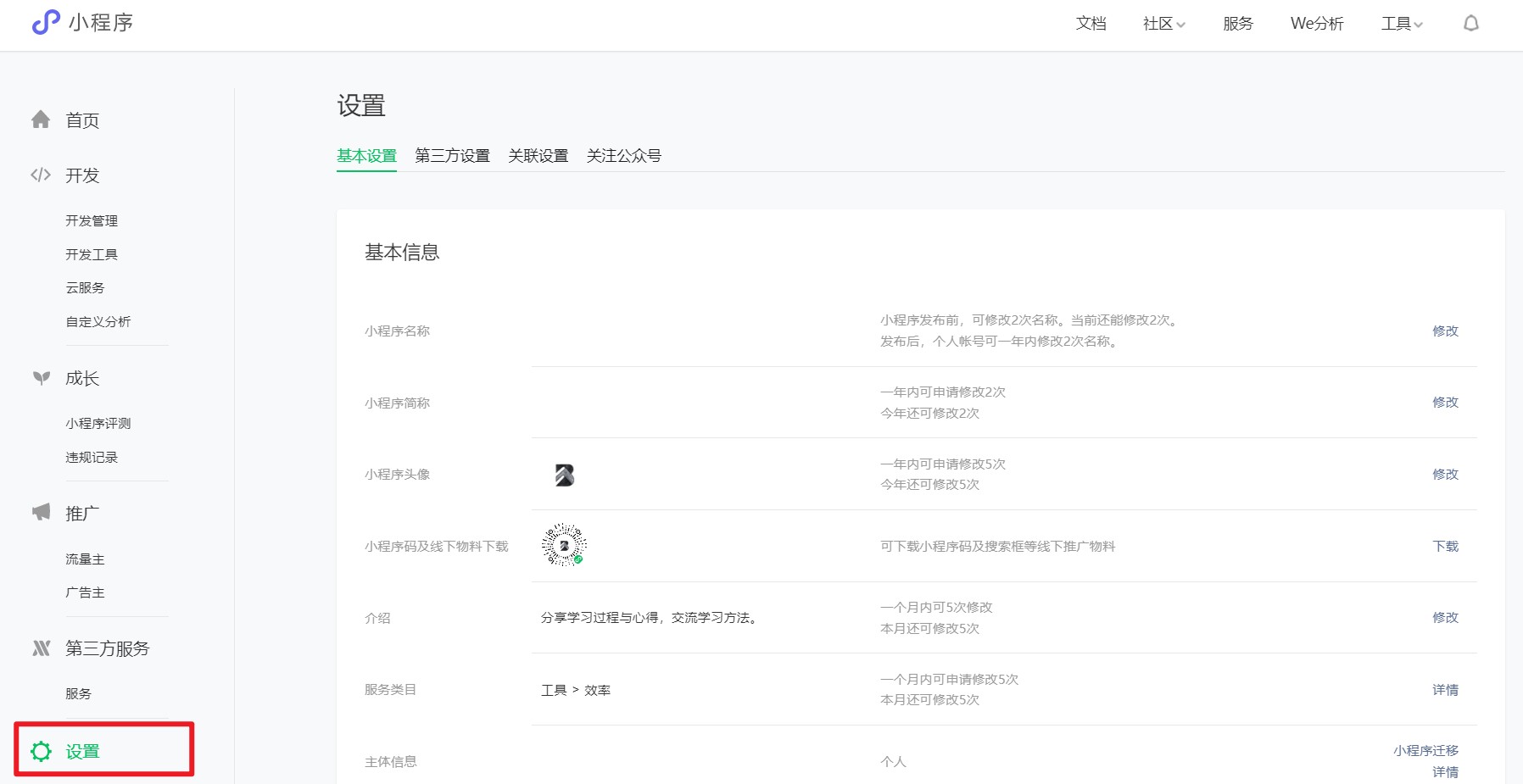Expand the 工具 dropdown menu
1523x784 pixels.
click(x=1402, y=24)
